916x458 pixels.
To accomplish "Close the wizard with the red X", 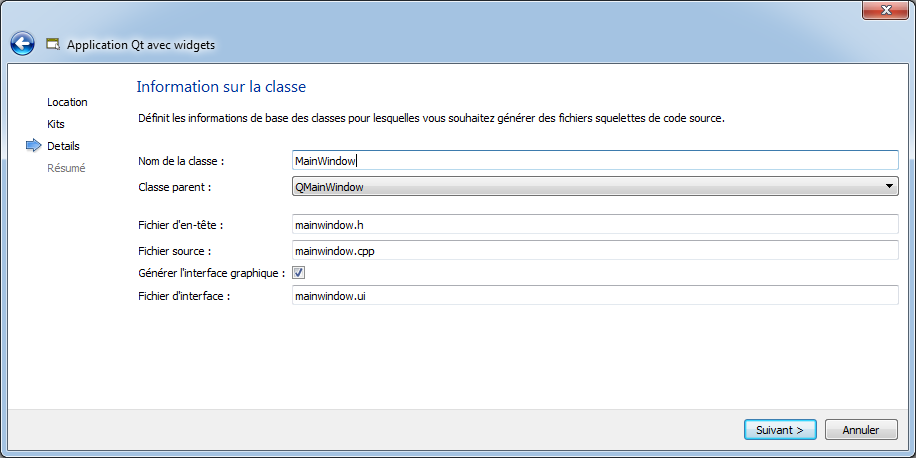I will (x=886, y=9).
